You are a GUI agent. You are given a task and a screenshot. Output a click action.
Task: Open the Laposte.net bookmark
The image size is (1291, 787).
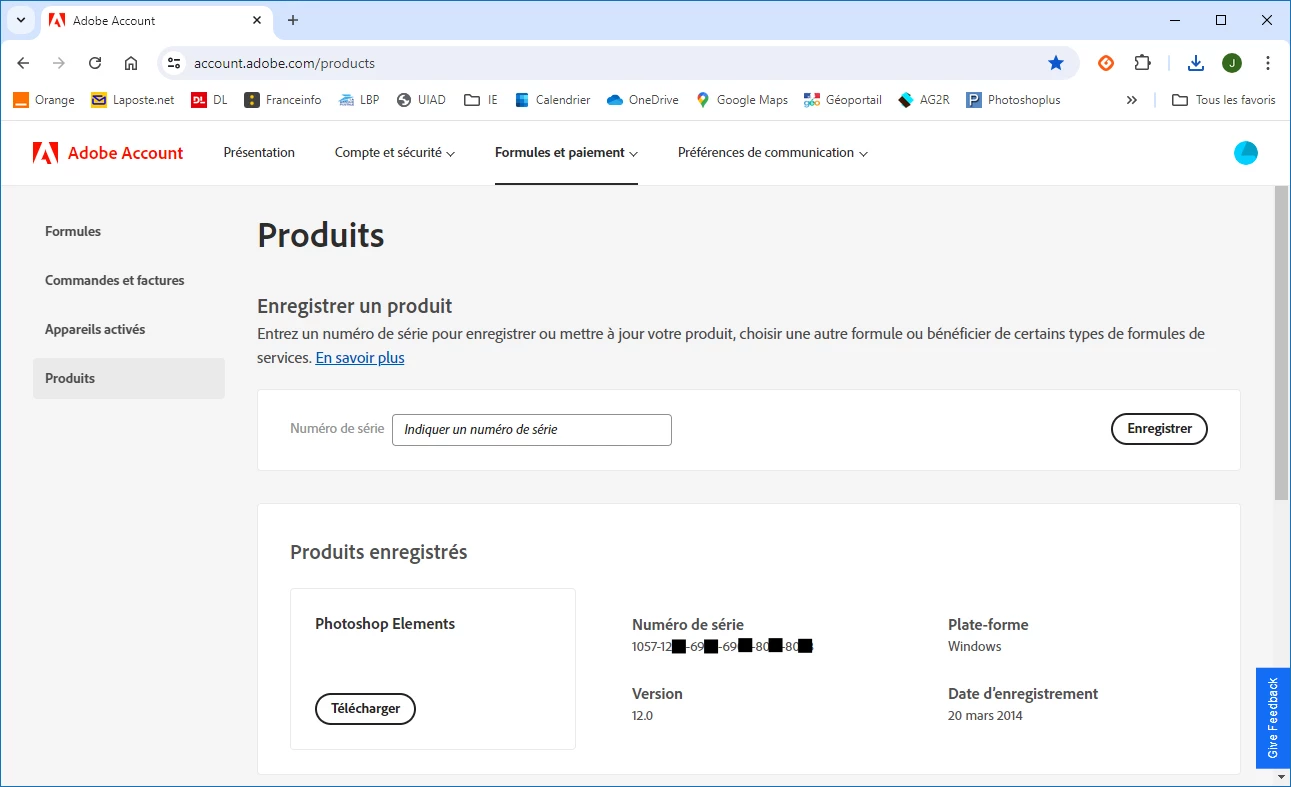pos(133,100)
